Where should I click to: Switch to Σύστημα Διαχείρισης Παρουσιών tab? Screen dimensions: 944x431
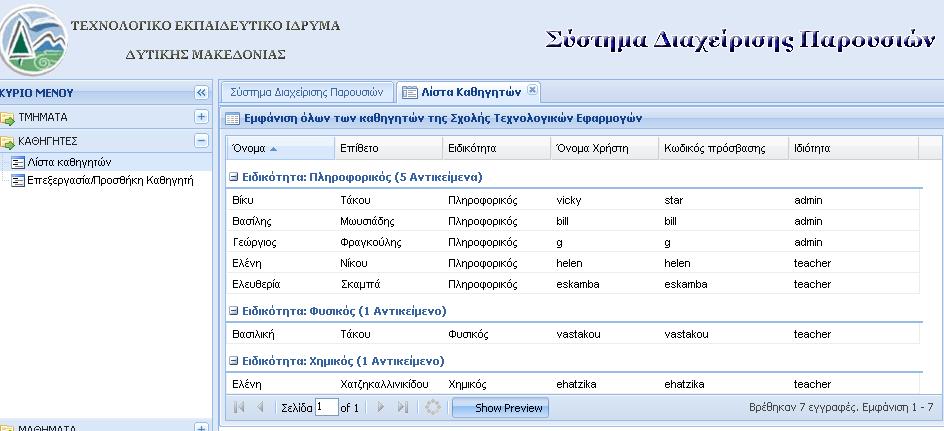pos(306,92)
